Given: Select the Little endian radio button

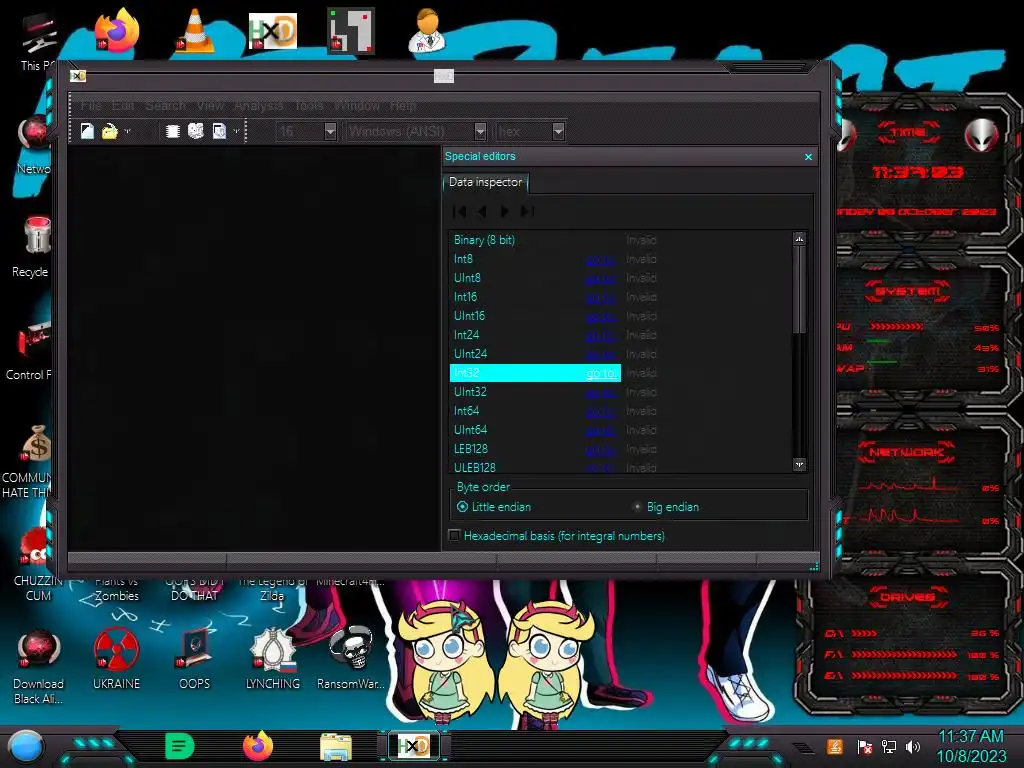Looking at the screenshot, I should coord(462,507).
